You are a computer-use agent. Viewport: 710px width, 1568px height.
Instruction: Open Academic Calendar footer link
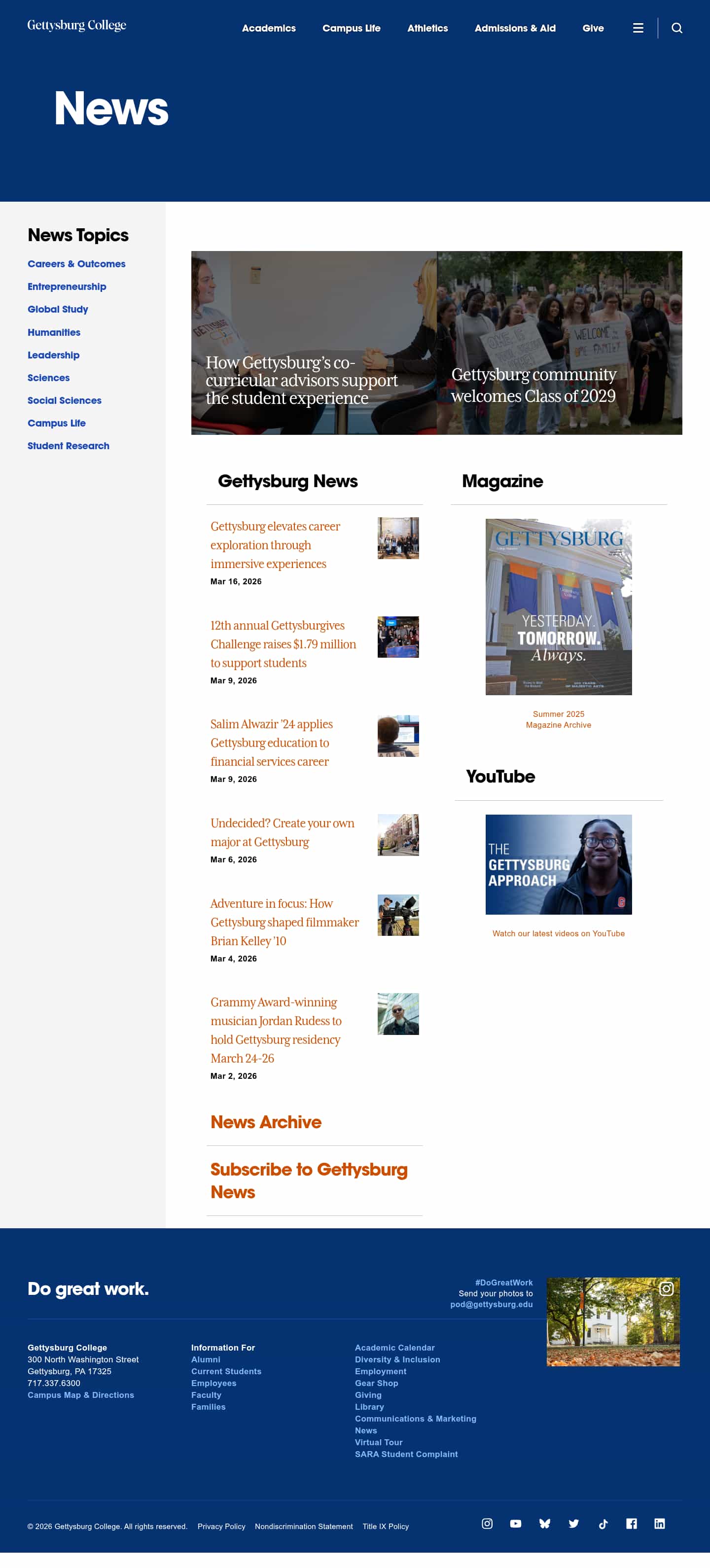tap(394, 1348)
